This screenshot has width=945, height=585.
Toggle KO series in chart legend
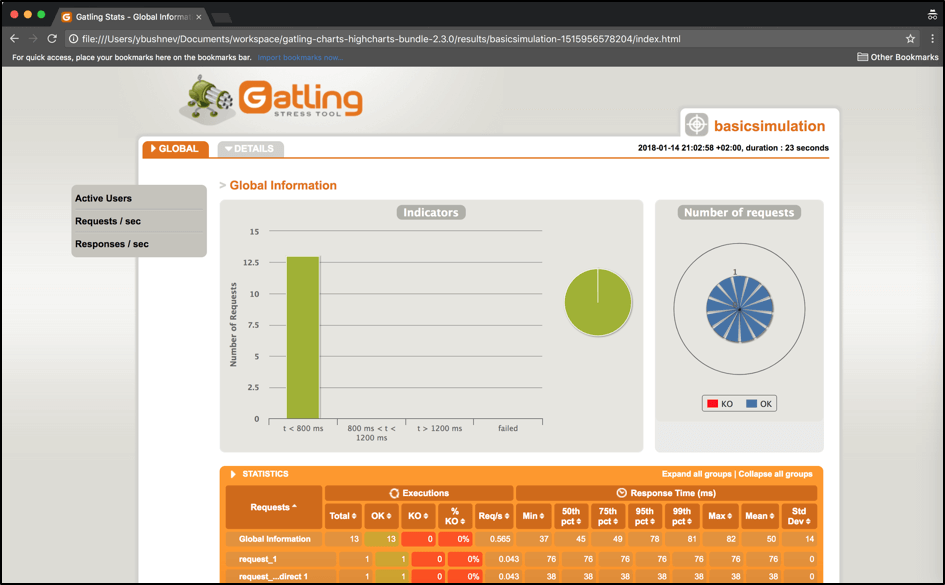pos(720,404)
